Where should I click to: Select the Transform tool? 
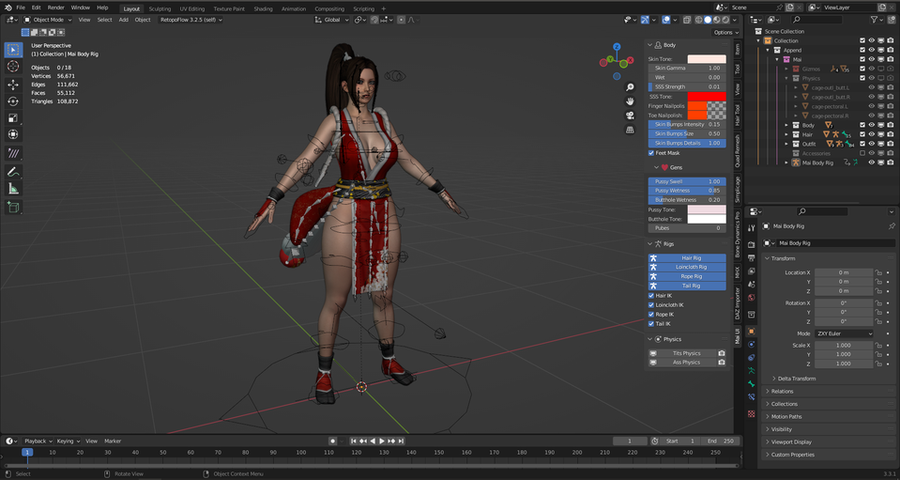click(x=13, y=134)
